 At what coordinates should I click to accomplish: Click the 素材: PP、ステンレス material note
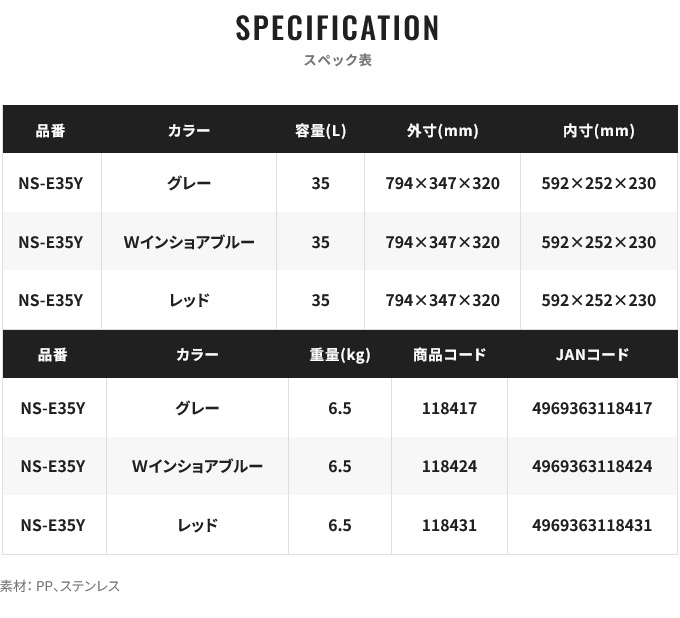pyautogui.click(x=60, y=586)
